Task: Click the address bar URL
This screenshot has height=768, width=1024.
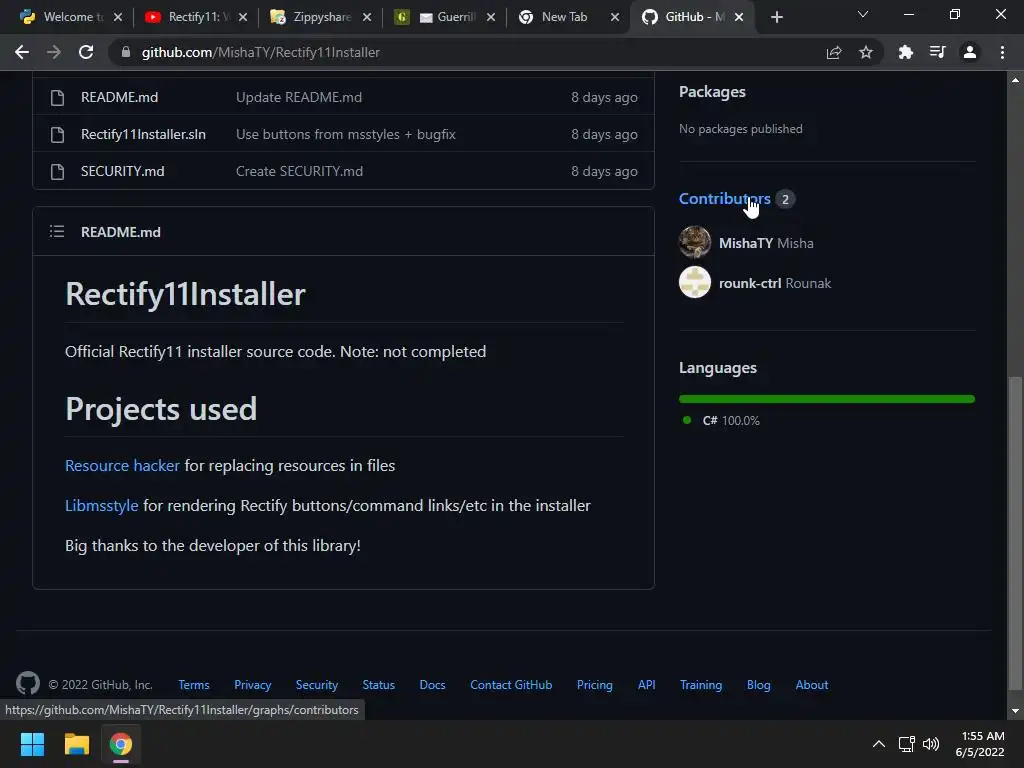Action: tap(261, 52)
